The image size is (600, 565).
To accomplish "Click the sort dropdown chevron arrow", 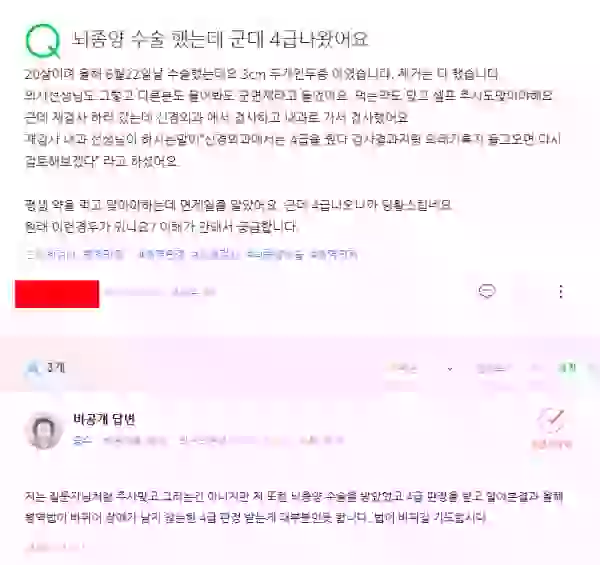I will (450, 369).
